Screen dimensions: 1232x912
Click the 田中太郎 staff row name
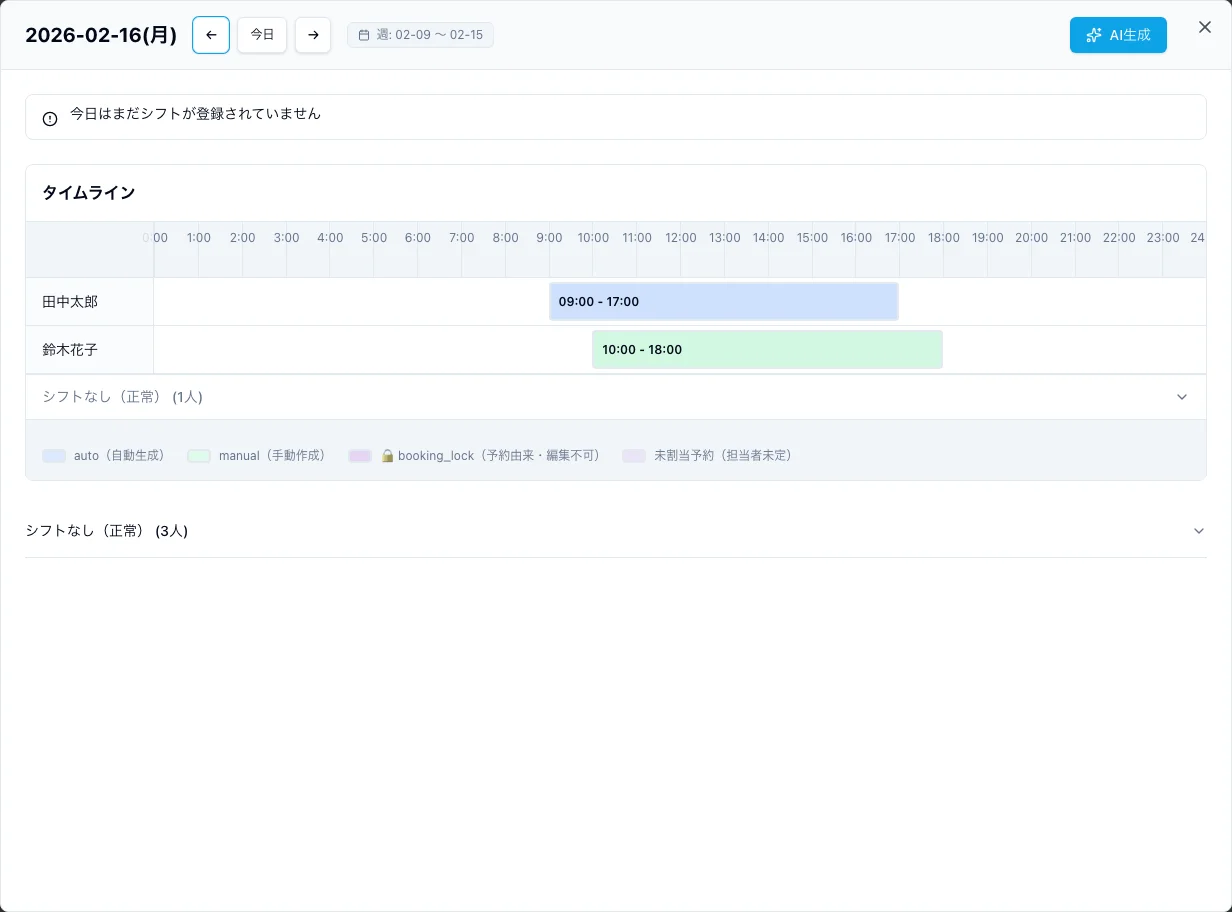tap(70, 302)
